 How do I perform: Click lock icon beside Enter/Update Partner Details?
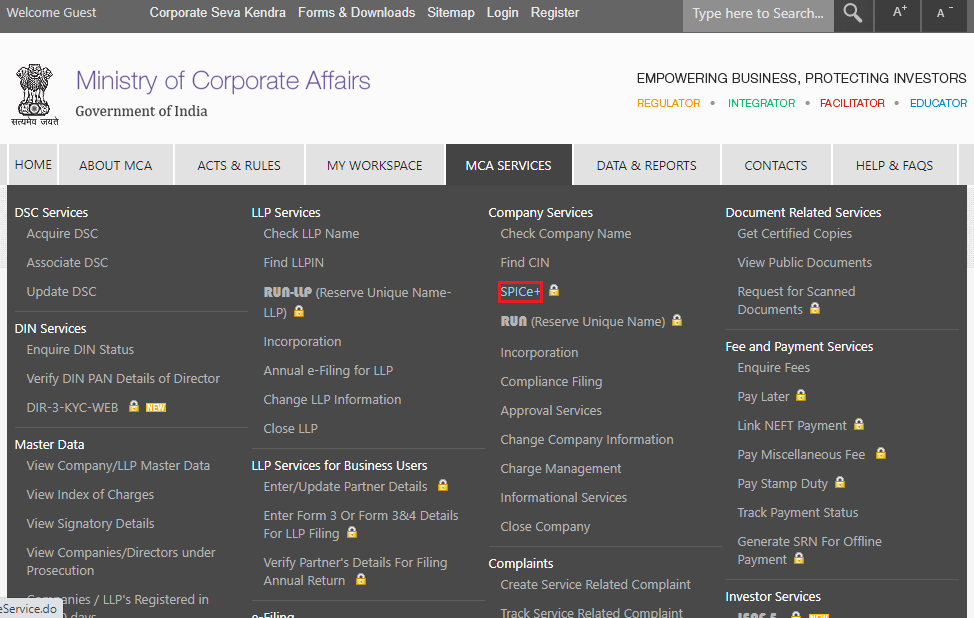click(x=443, y=485)
